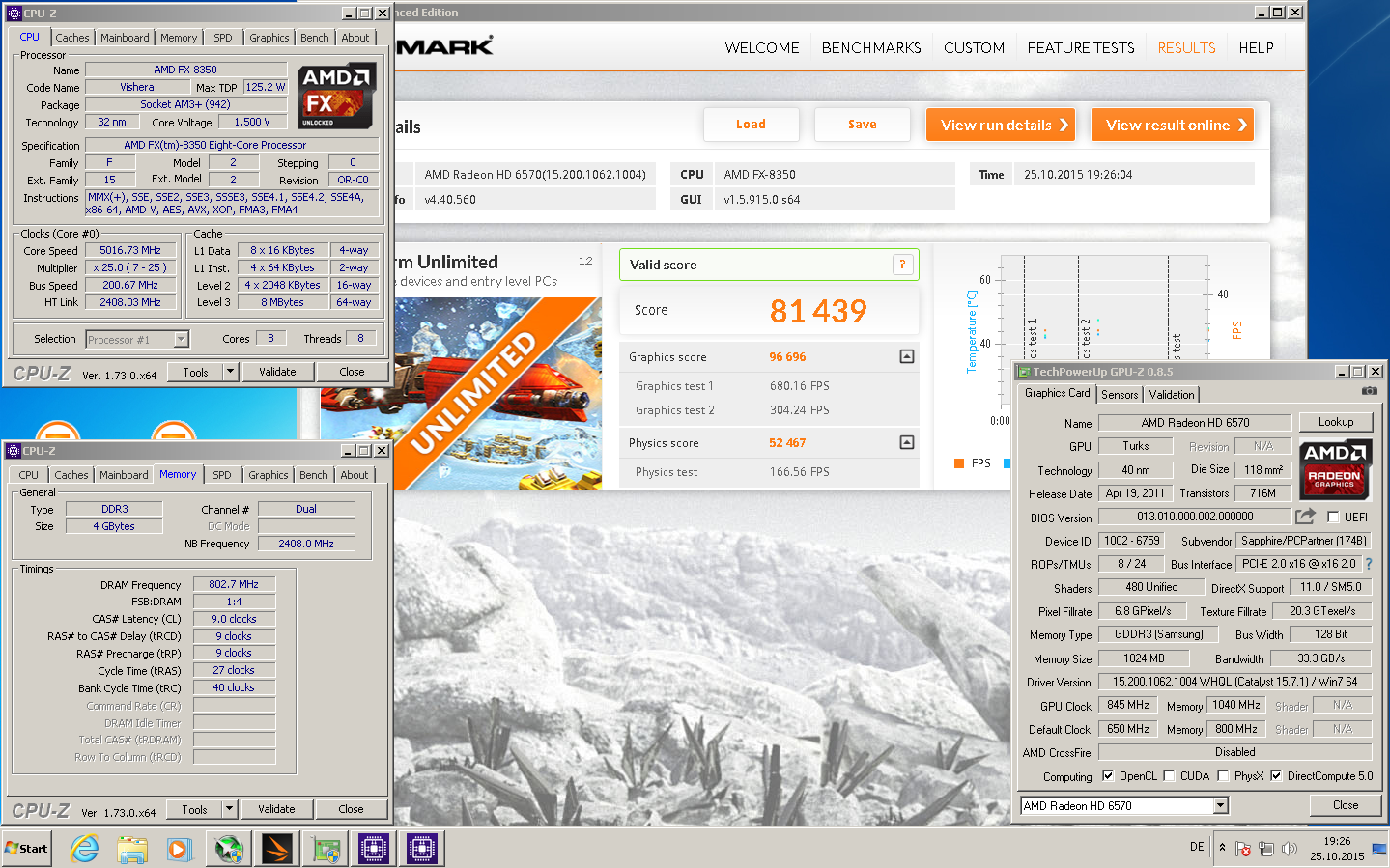Click the CPU-Z processor window title icon
1390x868 pixels.
14,14
